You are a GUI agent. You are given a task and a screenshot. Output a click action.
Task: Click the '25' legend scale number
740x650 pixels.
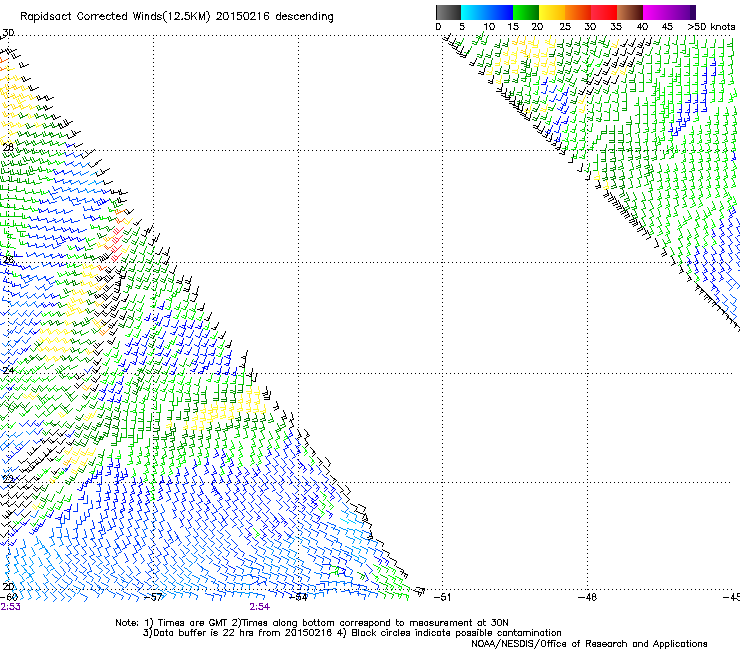[x=565, y=27]
